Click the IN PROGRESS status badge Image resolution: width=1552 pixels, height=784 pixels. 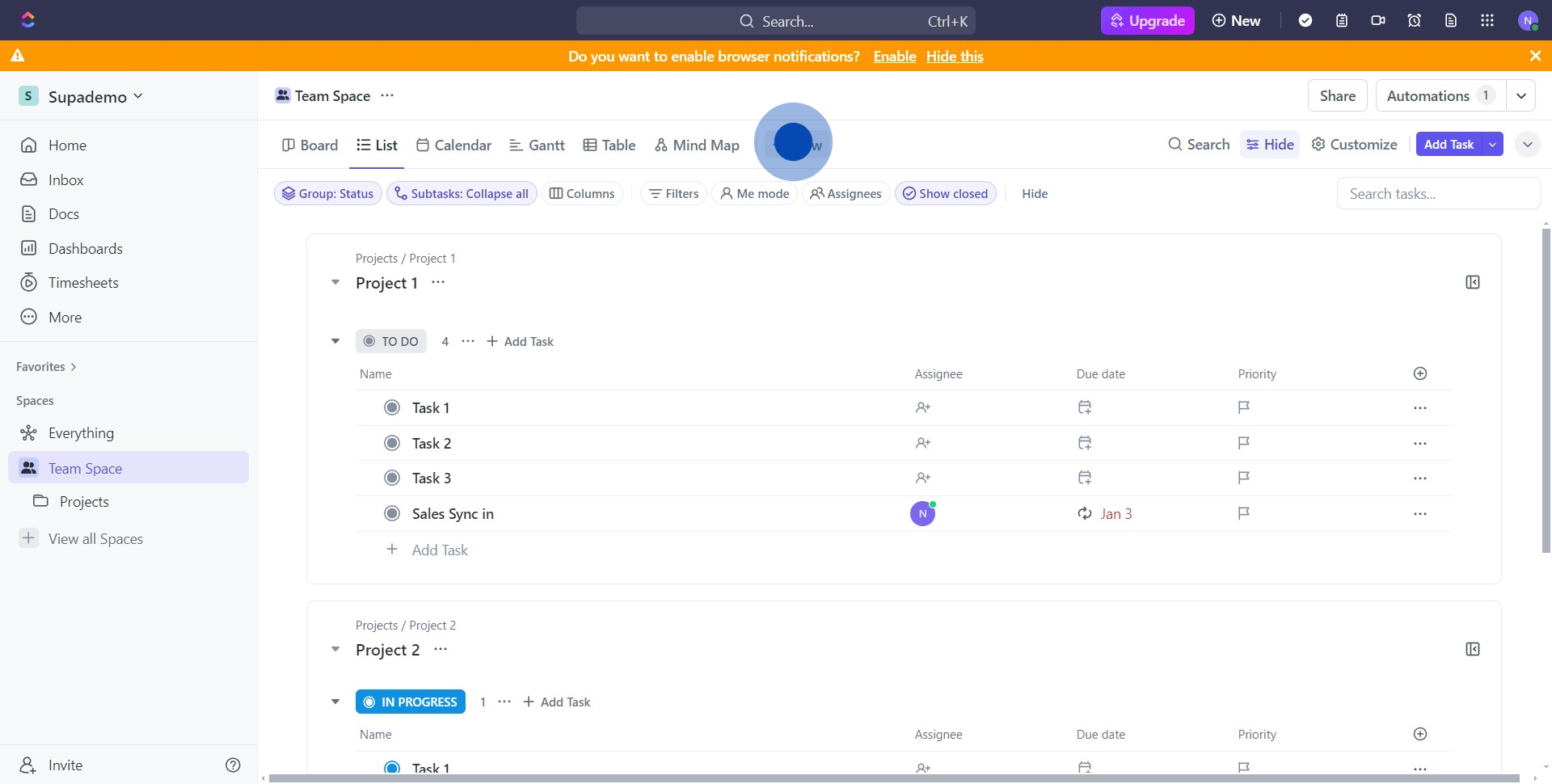[411, 702]
